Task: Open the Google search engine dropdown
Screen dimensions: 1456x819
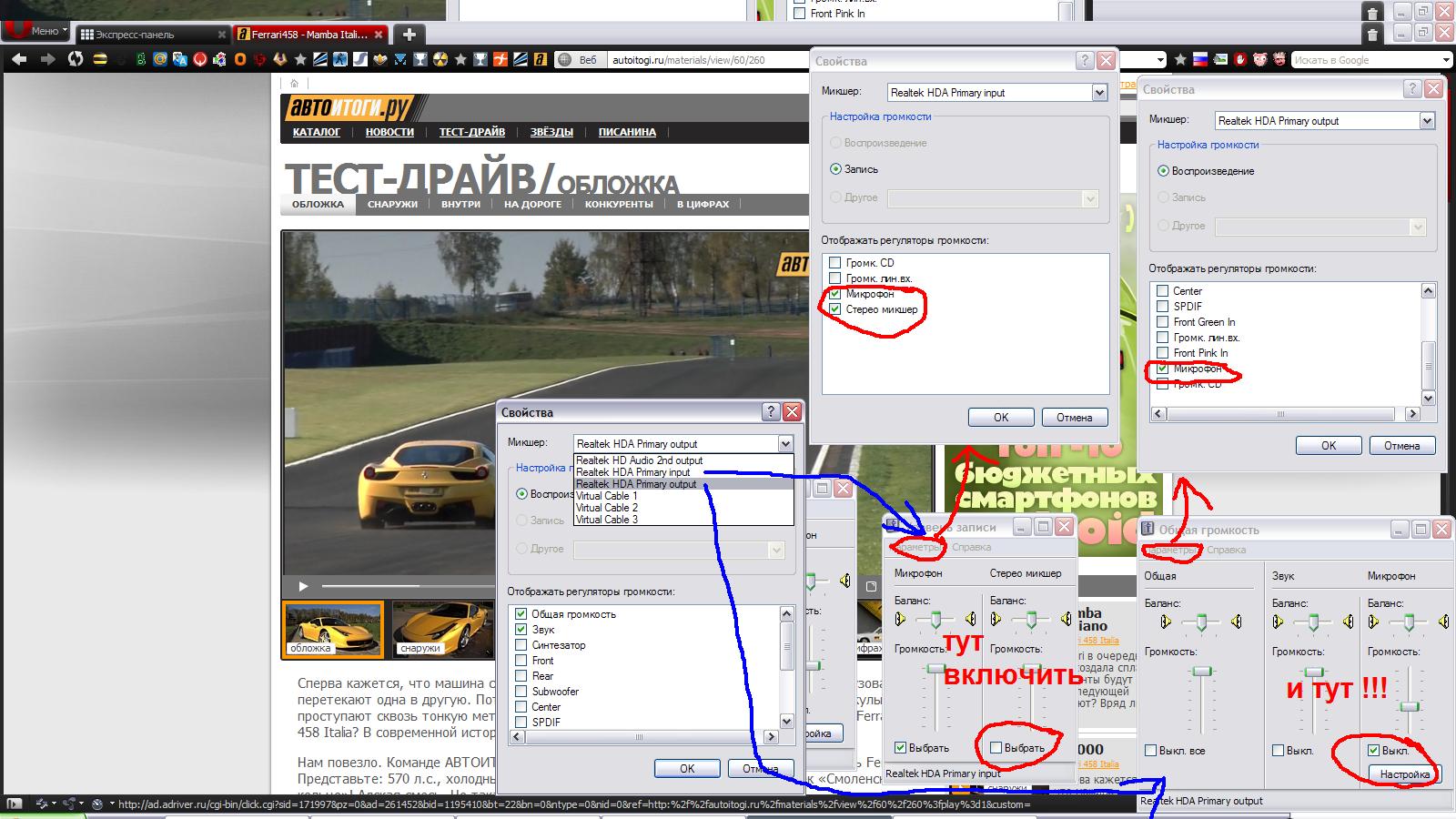Action: pyautogui.click(x=1447, y=60)
